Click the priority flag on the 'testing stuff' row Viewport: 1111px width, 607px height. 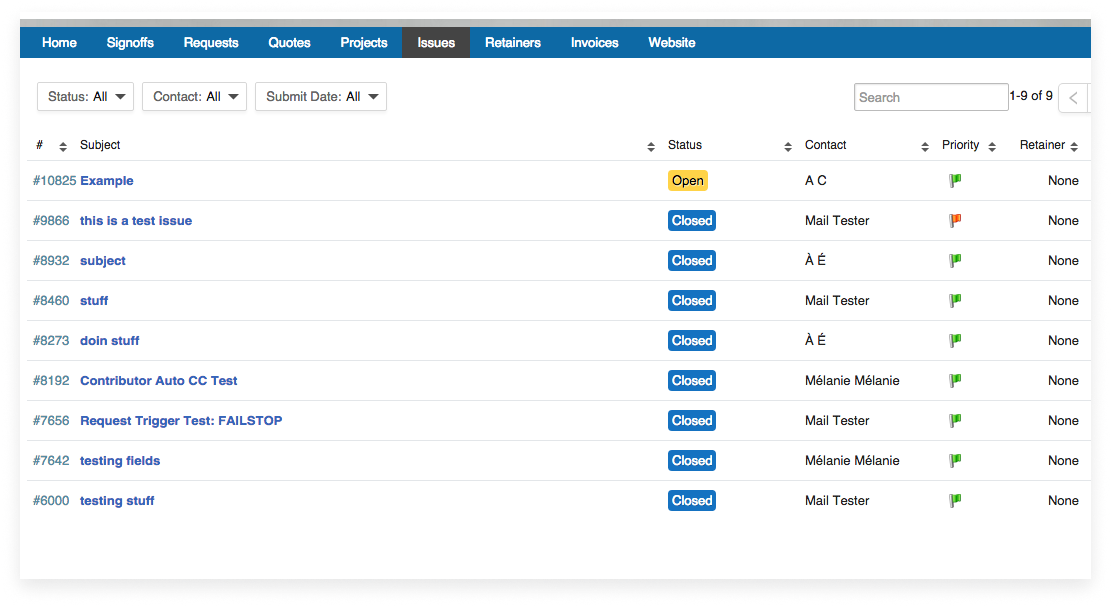[955, 500]
